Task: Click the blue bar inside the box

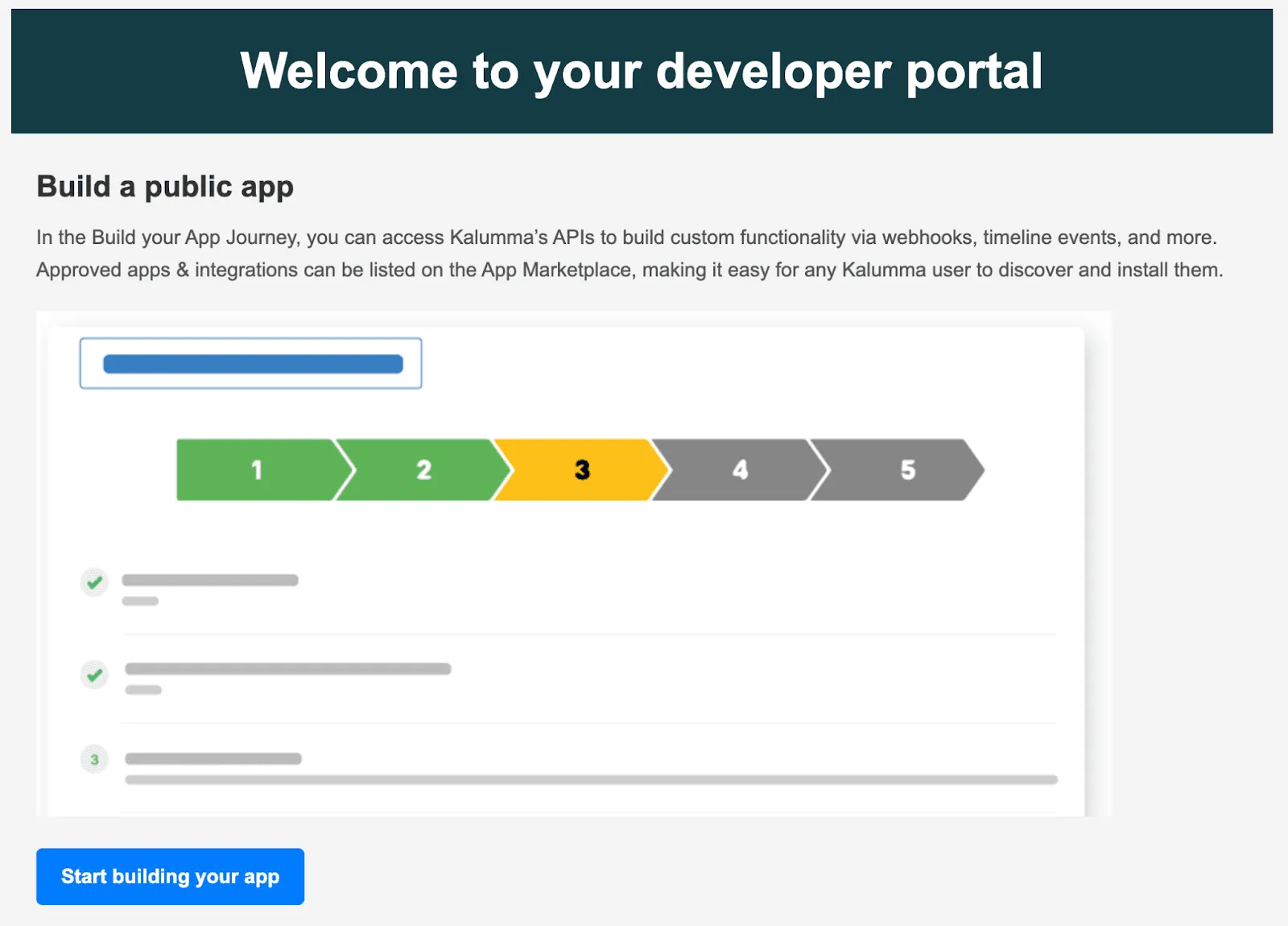Action: pos(253,364)
